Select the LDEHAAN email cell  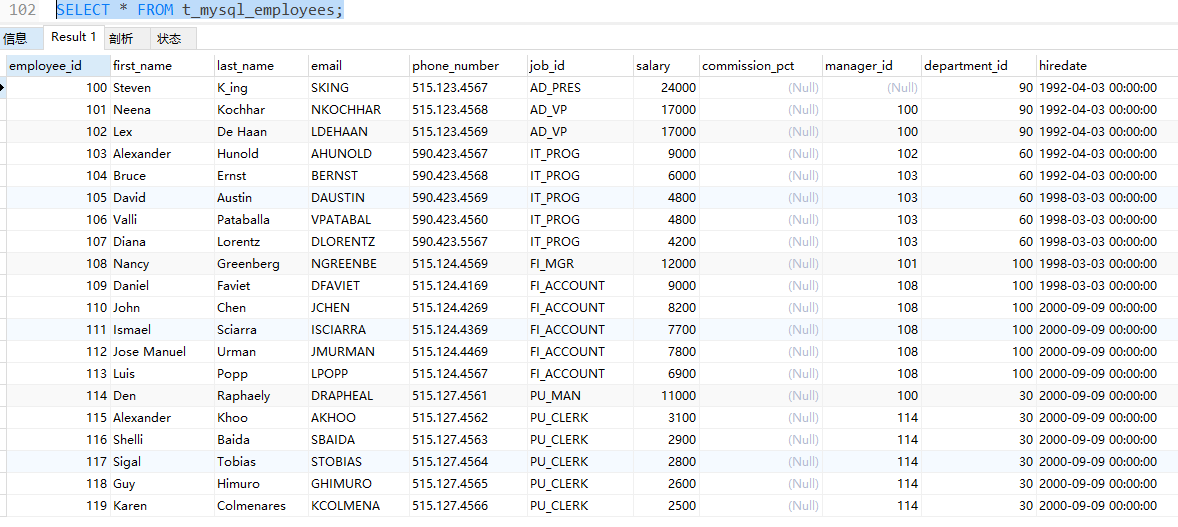pos(358,132)
